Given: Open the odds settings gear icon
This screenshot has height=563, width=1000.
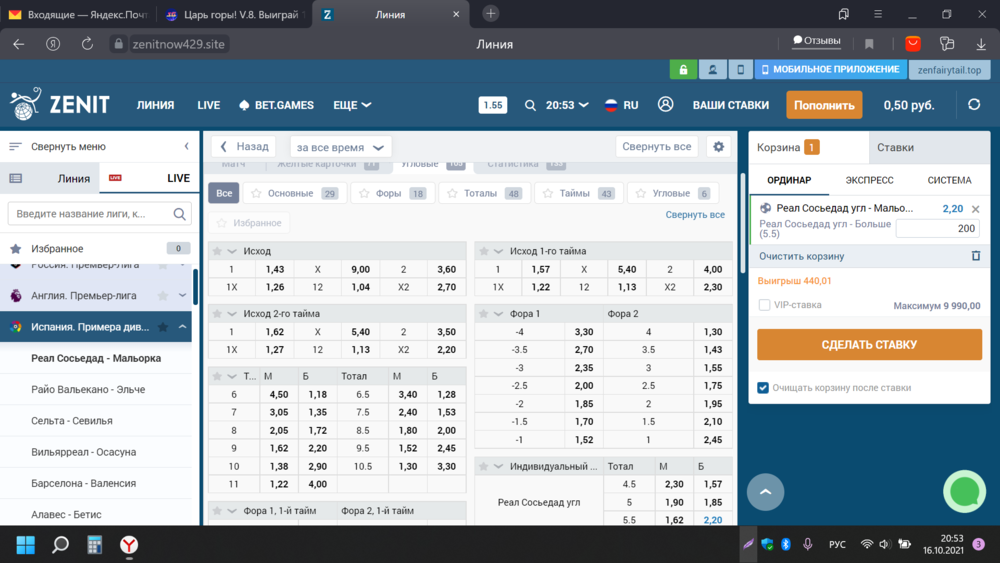Looking at the screenshot, I should click(719, 147).
